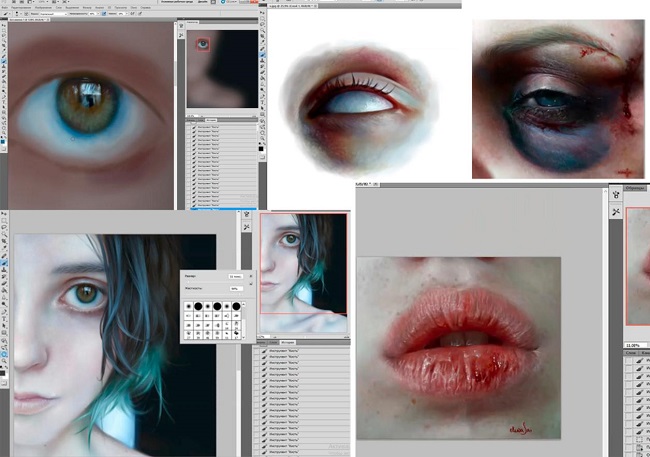Click the portrait navigator thumbnail preview
The width and height of the screenshot is (650, 457).
click(303, 273)
